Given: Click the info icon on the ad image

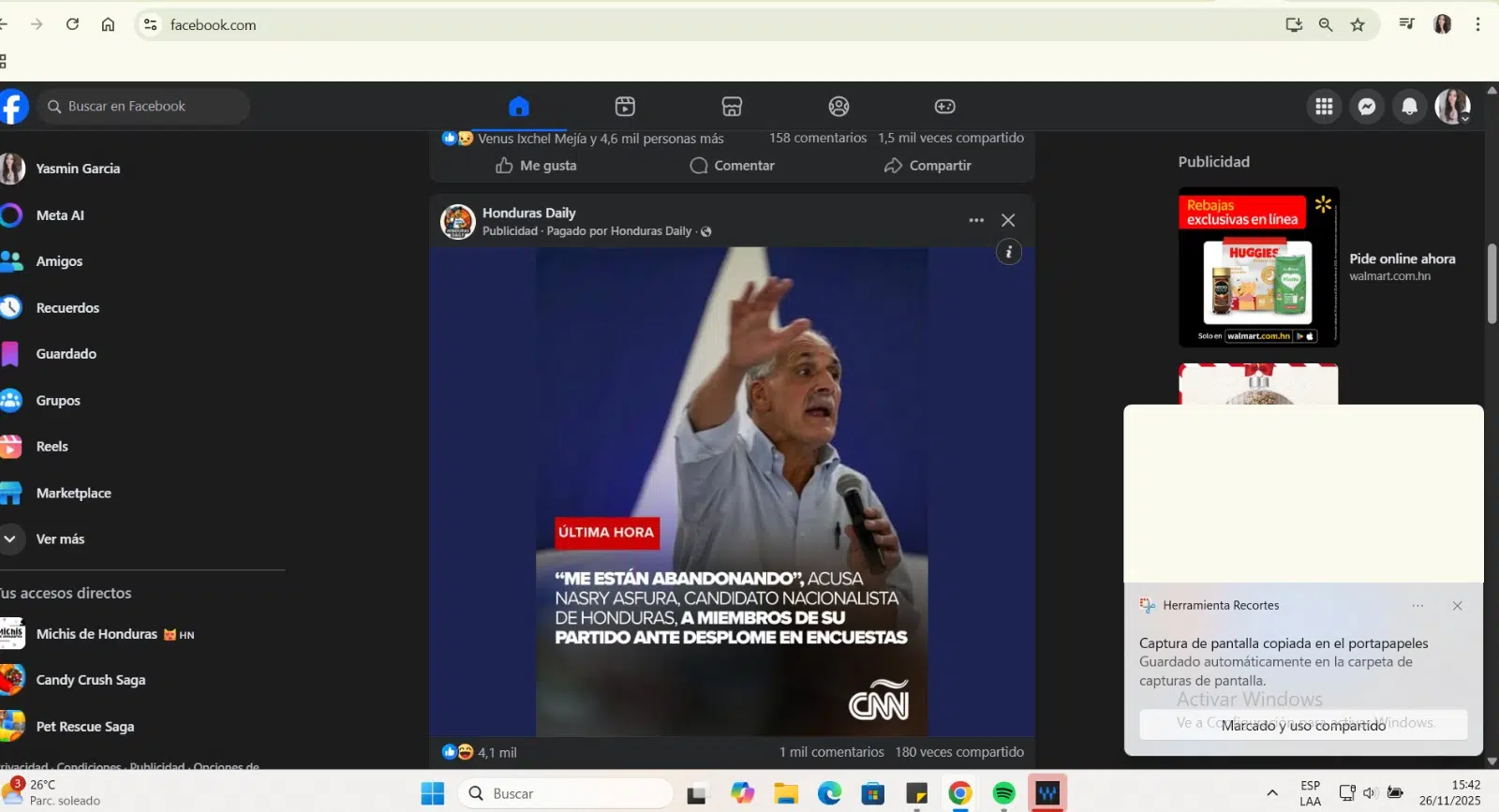Looking at the screenshot, I should (x=1008, y=252).
